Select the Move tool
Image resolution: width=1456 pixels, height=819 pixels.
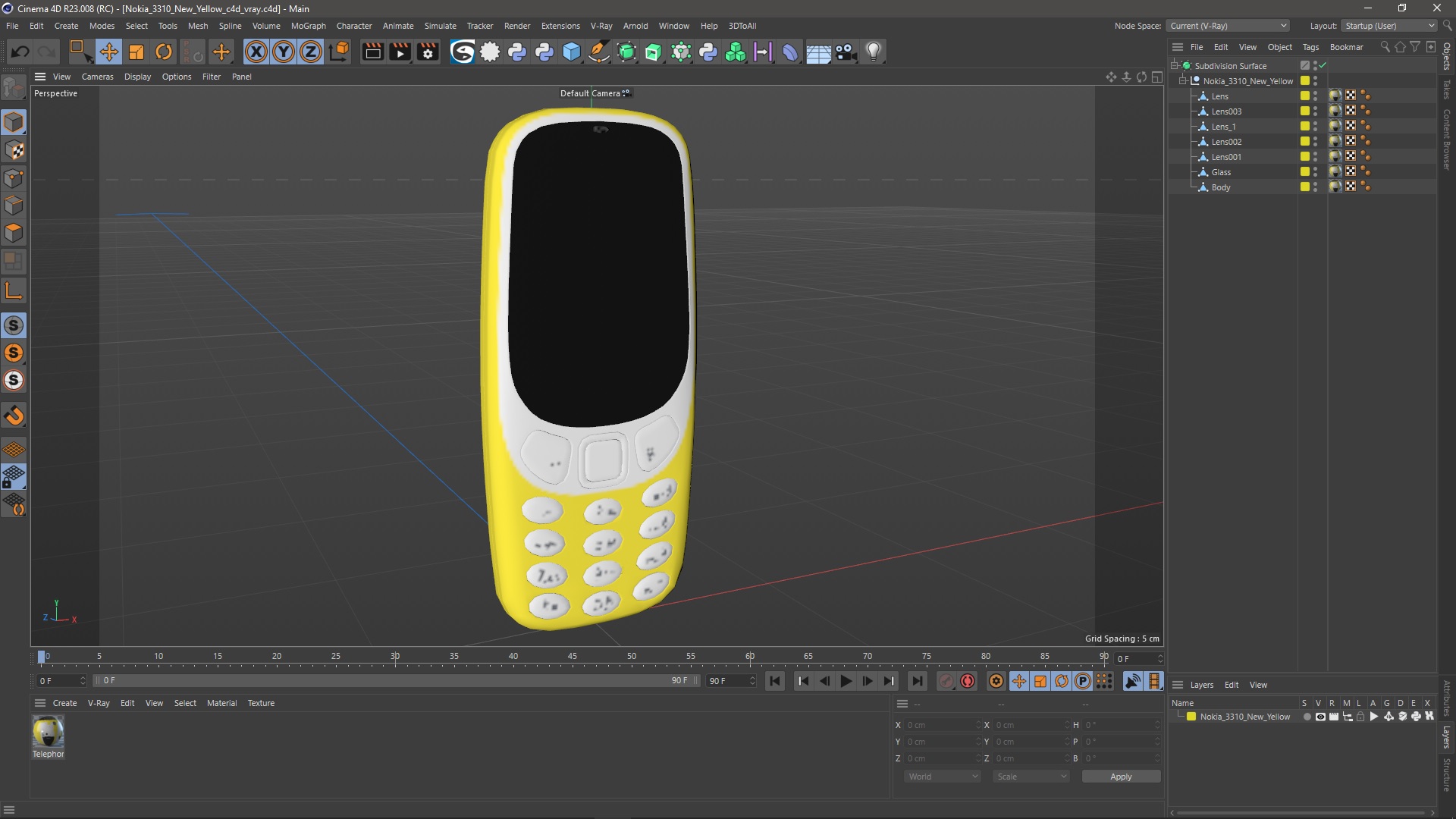tap(108, 52)
